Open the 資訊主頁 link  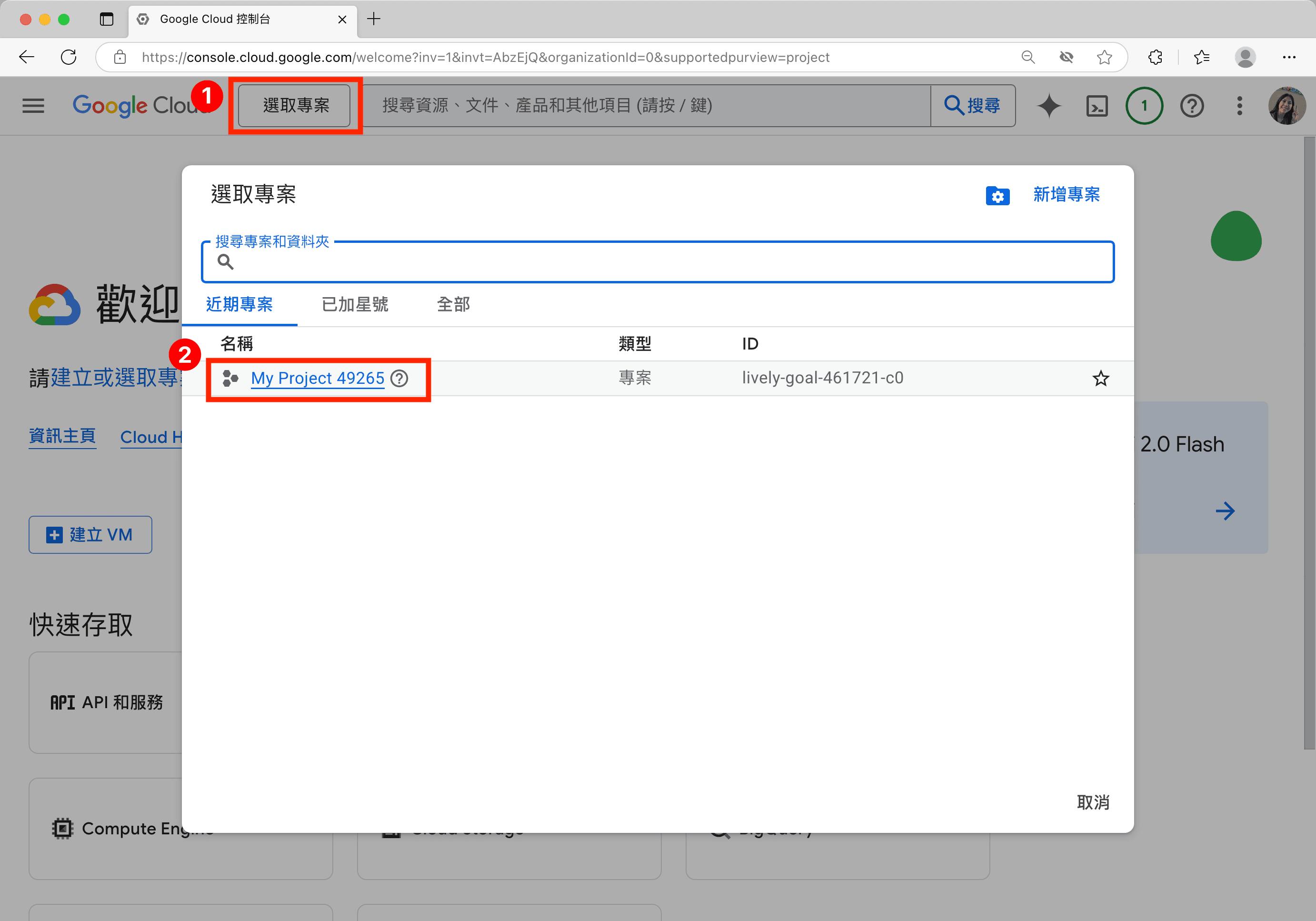point(62,436)
